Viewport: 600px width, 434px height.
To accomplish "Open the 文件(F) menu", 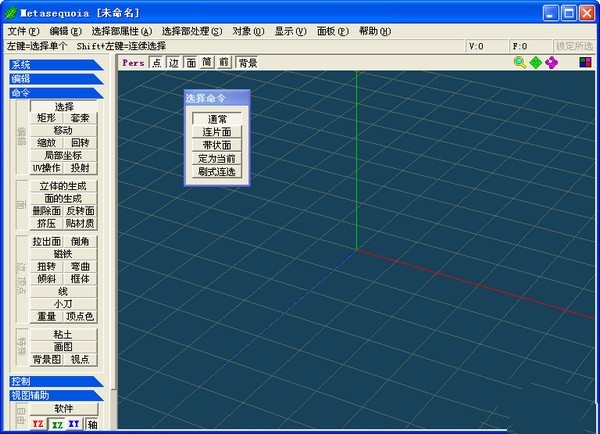I will (x=23, y=31).
